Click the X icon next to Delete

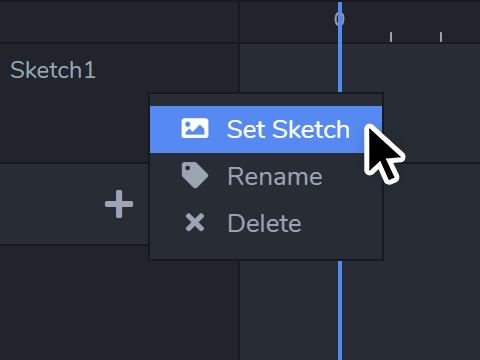(195, 222)
